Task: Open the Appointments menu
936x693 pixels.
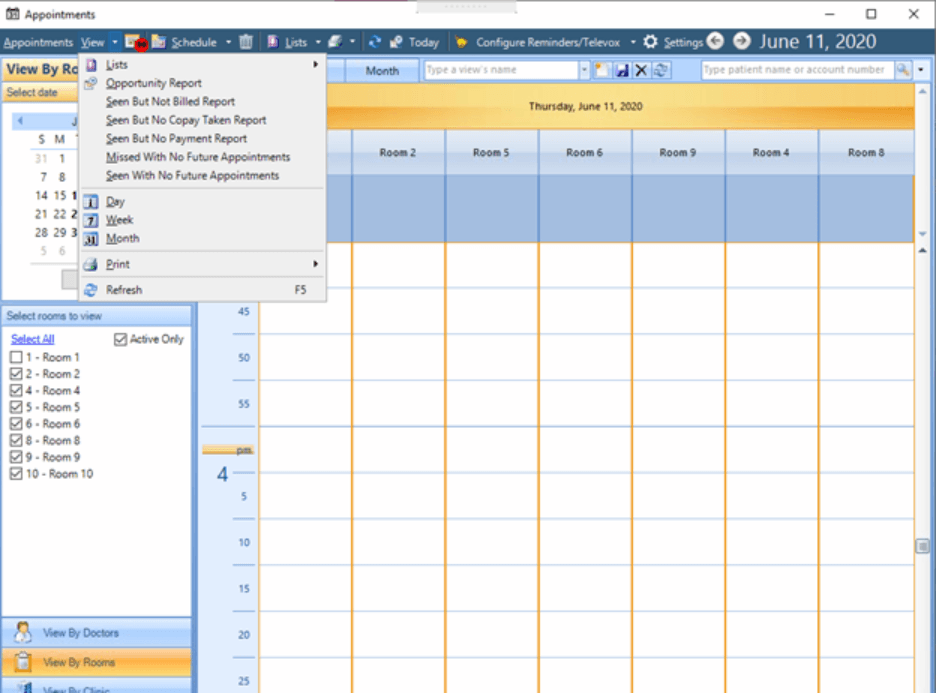Action: click(38, 42)
